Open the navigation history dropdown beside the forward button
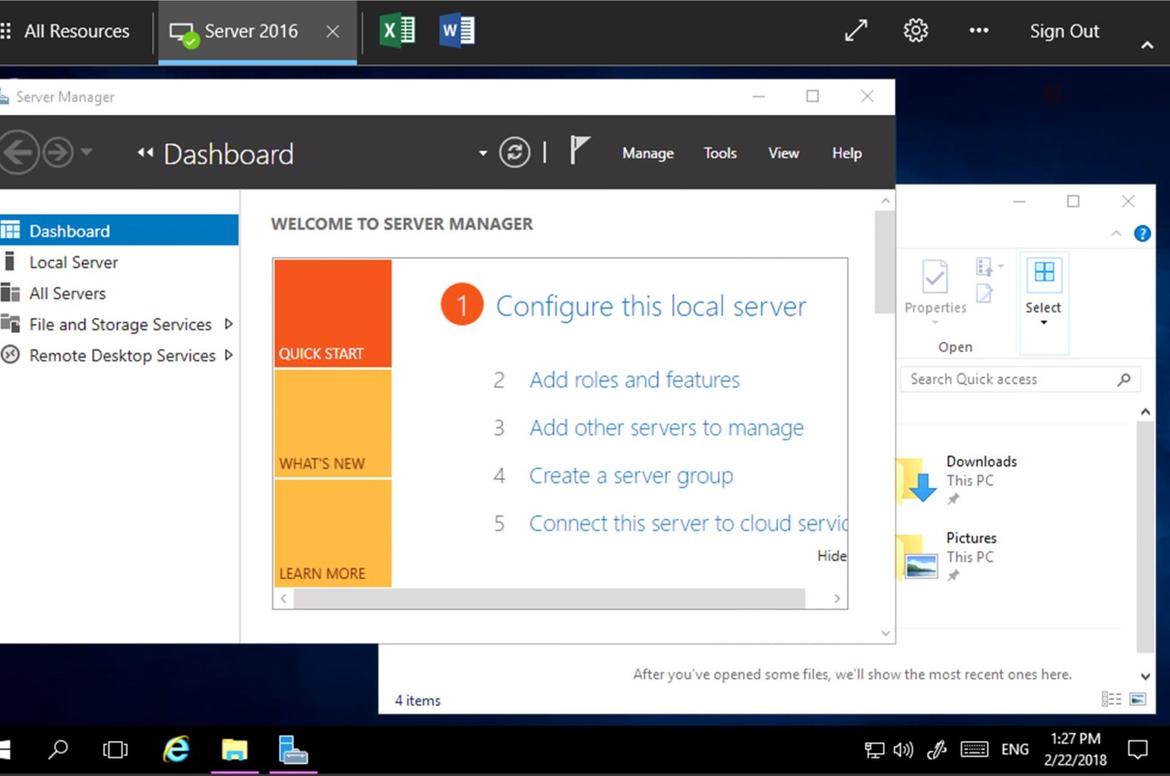The height and width of the screenshot is (776, 1170). 87,151
